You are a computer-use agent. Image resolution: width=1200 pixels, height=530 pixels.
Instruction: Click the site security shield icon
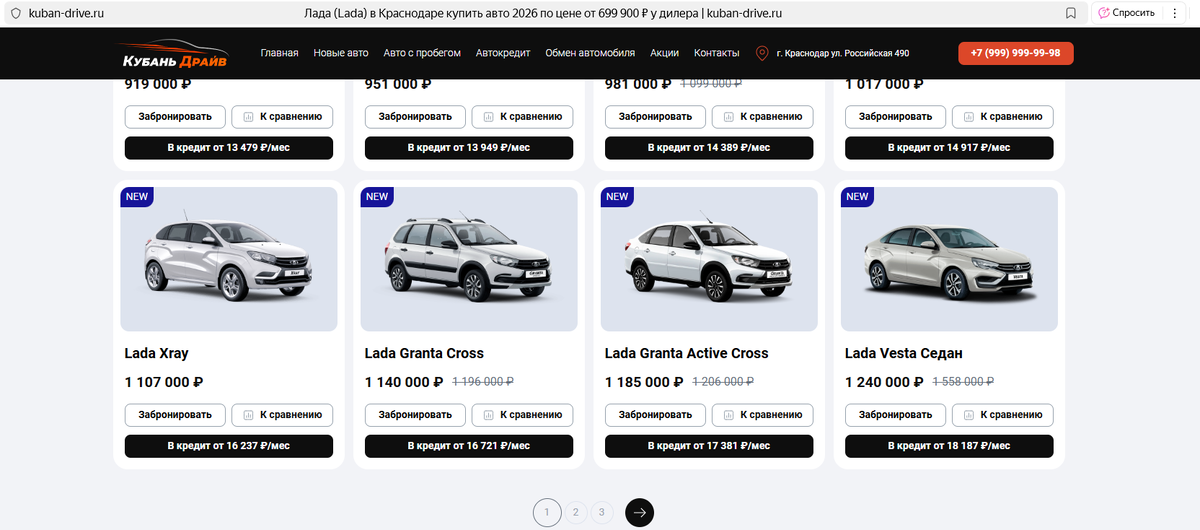tap(16, 13)
